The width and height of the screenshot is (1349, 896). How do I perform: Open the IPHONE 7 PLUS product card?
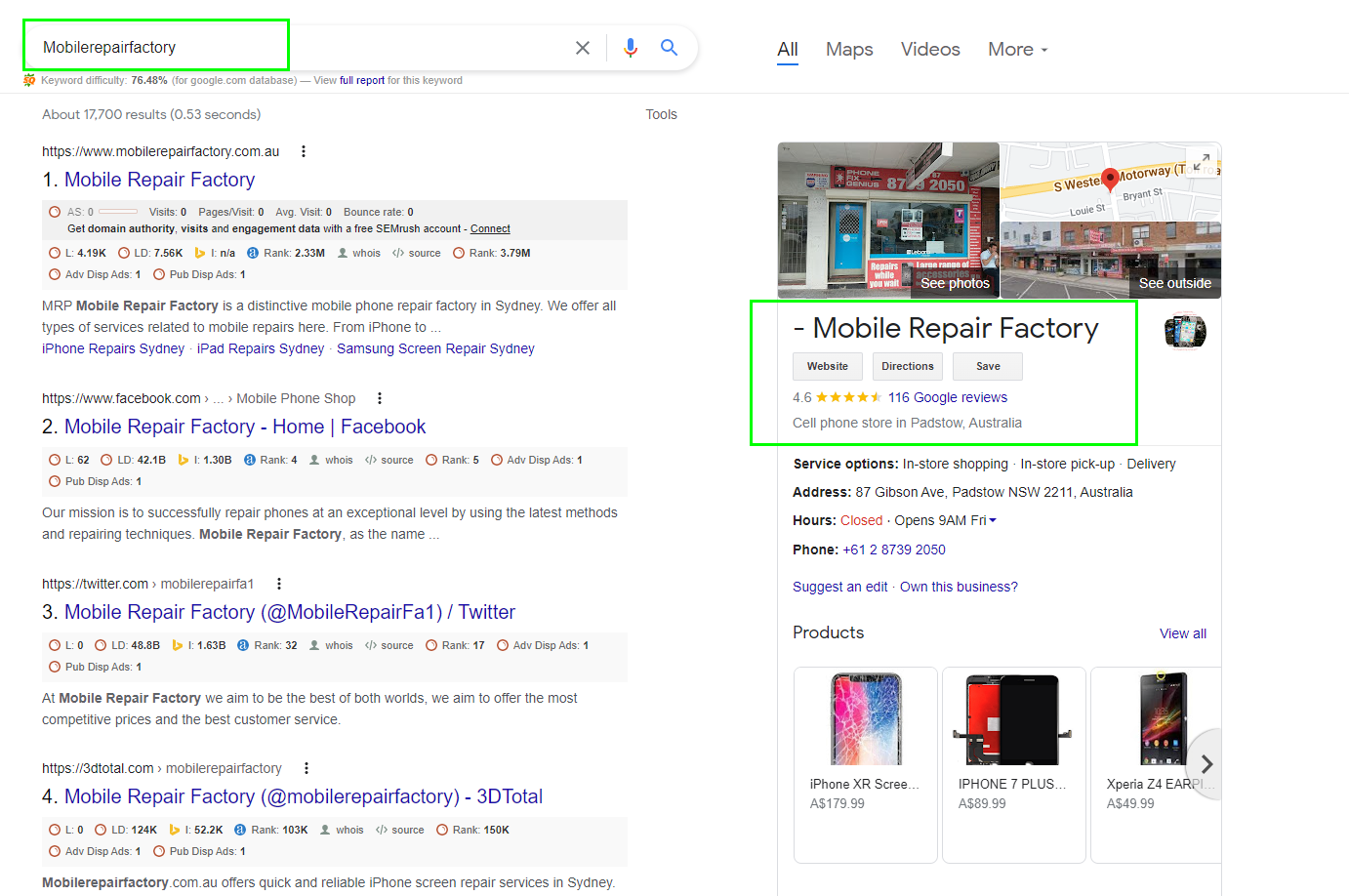1014,765
